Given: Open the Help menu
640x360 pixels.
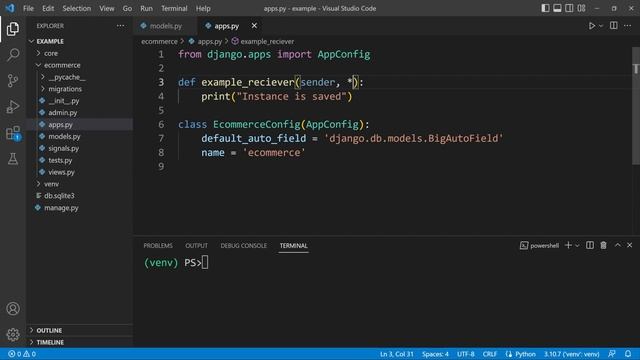Looking at the screenshot, I should (x=203, y=8).
